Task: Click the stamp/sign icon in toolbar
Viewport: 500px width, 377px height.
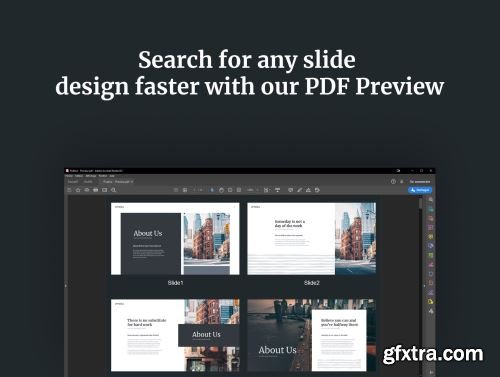Action: (x=308, y=190)
